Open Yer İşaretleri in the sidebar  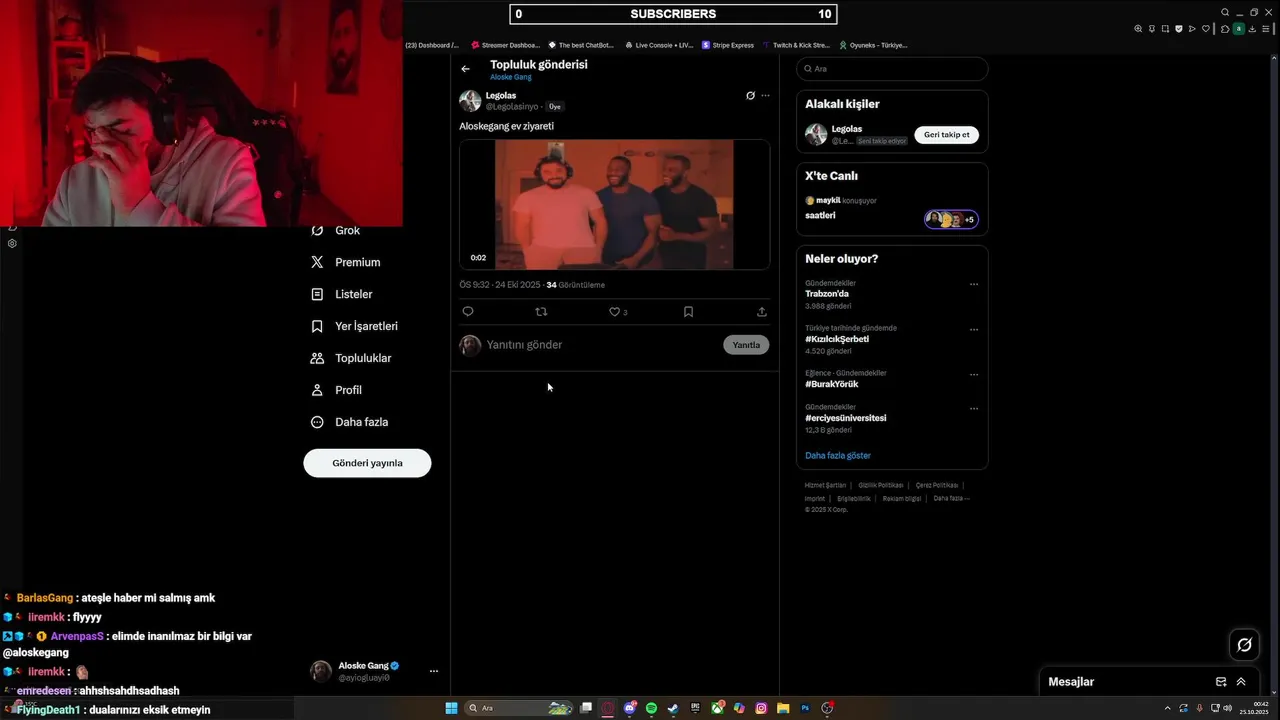coord(354,326)
